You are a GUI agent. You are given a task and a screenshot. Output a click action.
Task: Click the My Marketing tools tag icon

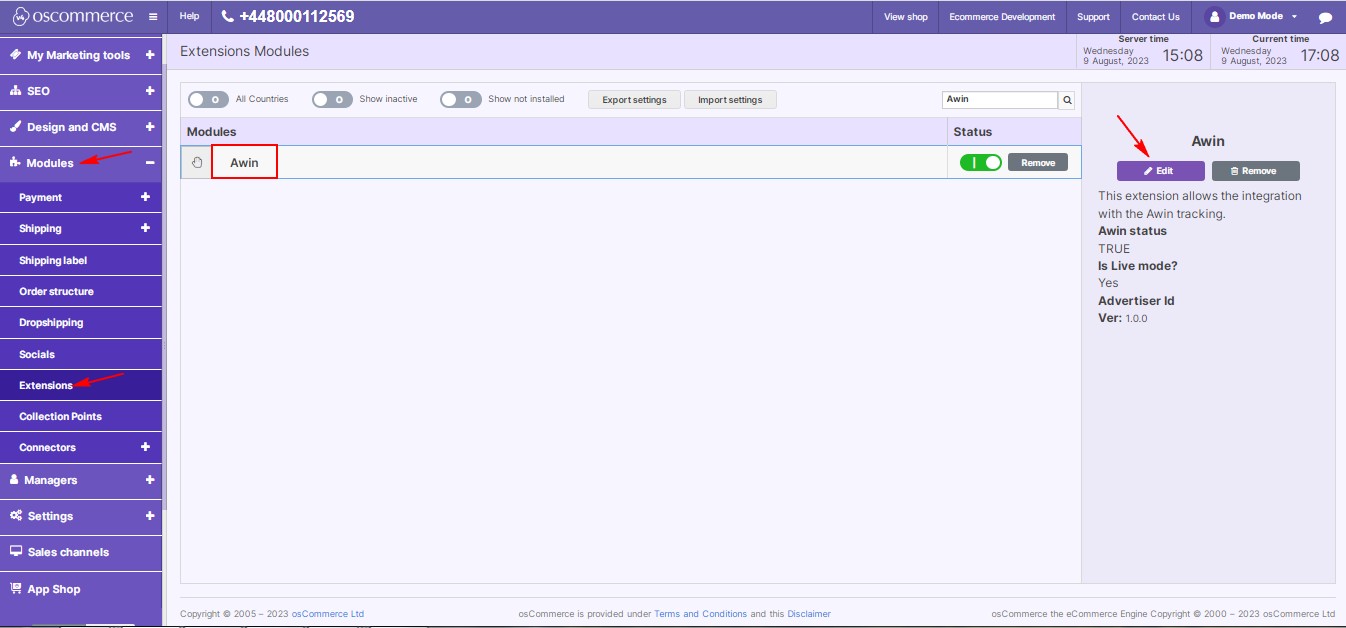click(x=16, y=55)
